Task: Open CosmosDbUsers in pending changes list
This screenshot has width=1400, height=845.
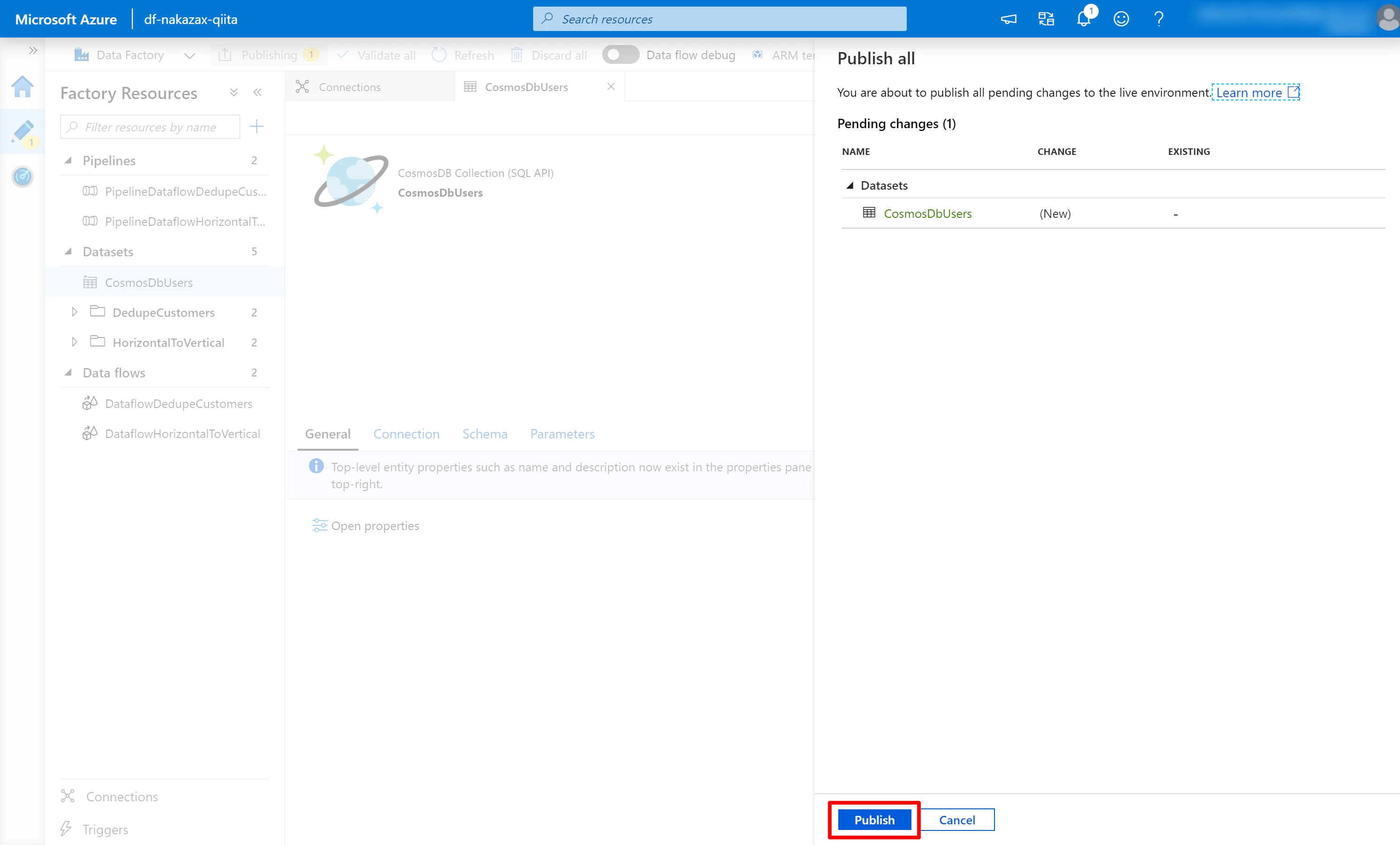Action: 927,214
